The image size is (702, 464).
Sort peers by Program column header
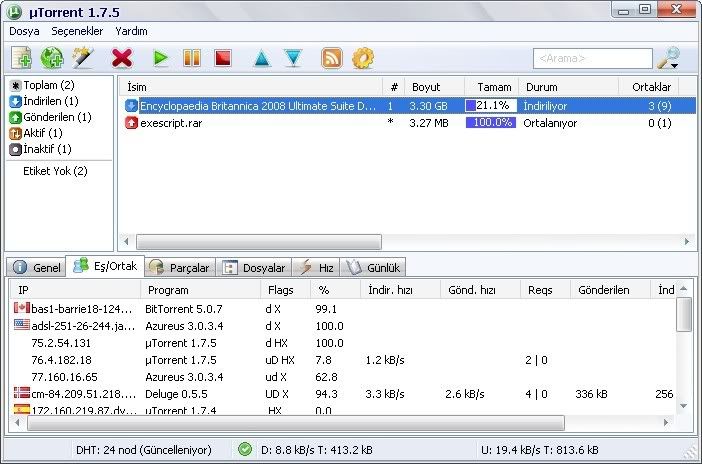201,290
